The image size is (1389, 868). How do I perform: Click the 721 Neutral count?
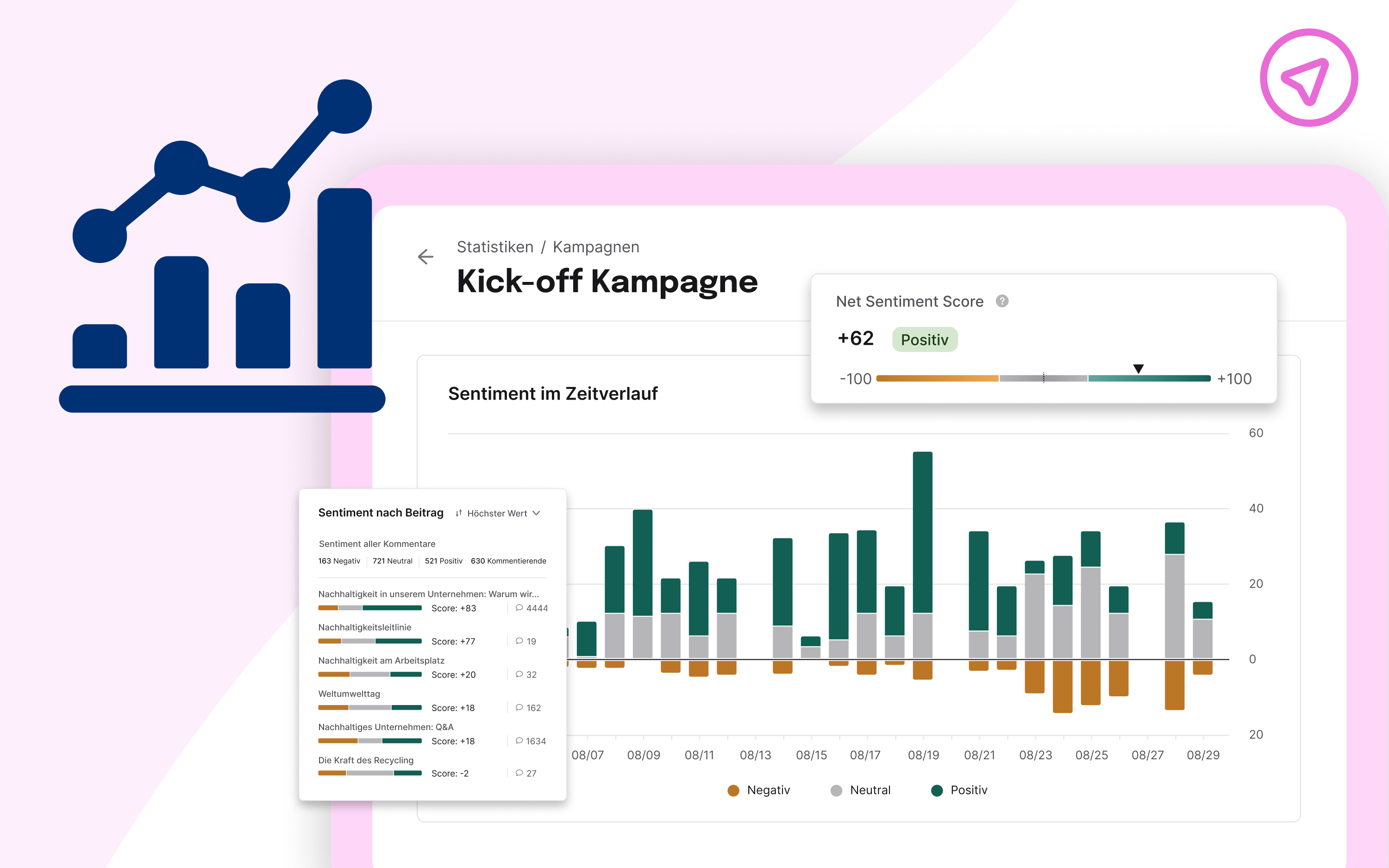point(393,561)
